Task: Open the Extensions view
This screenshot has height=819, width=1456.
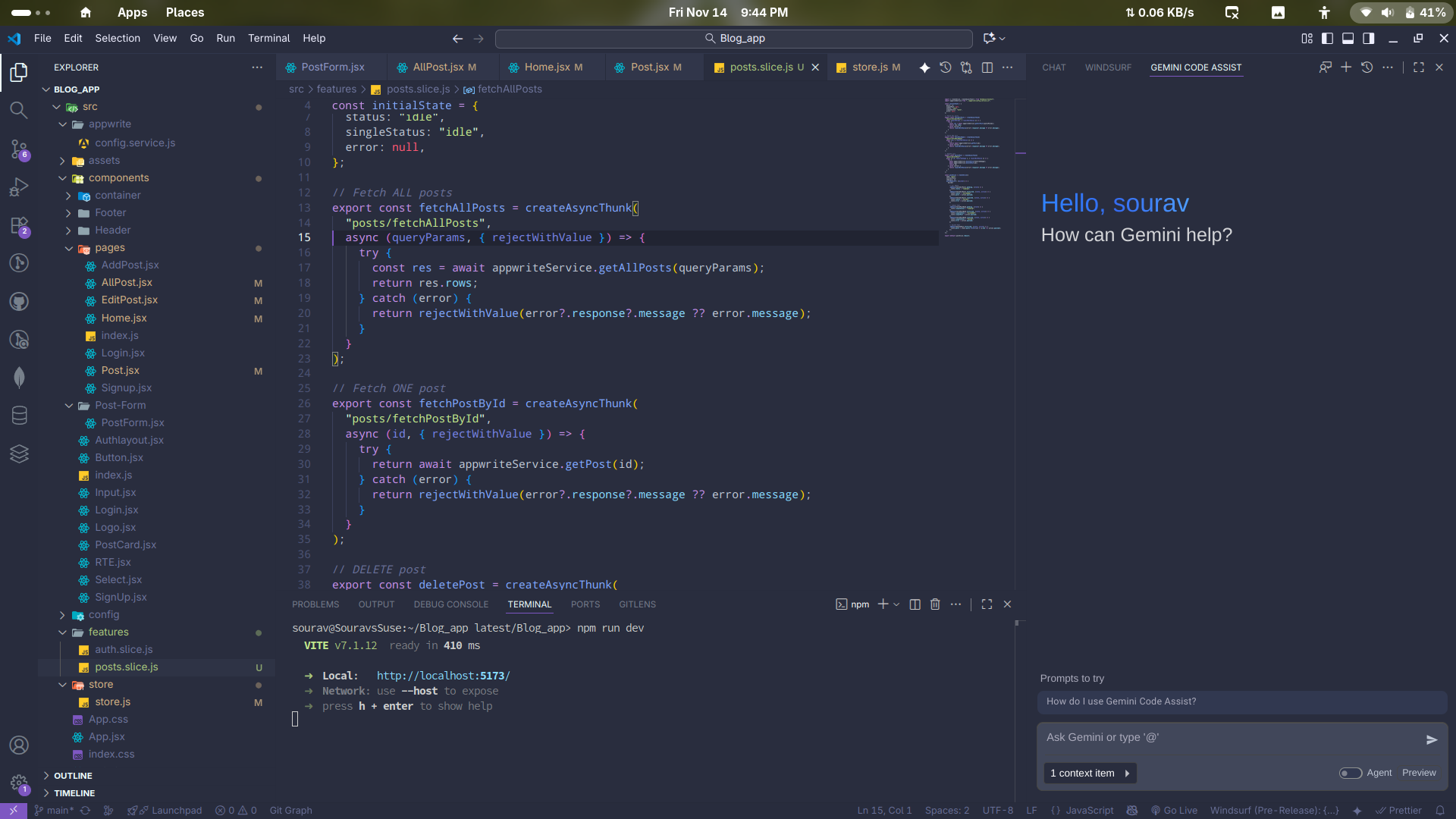Action: pyautogui.click(x=19, y=226)
